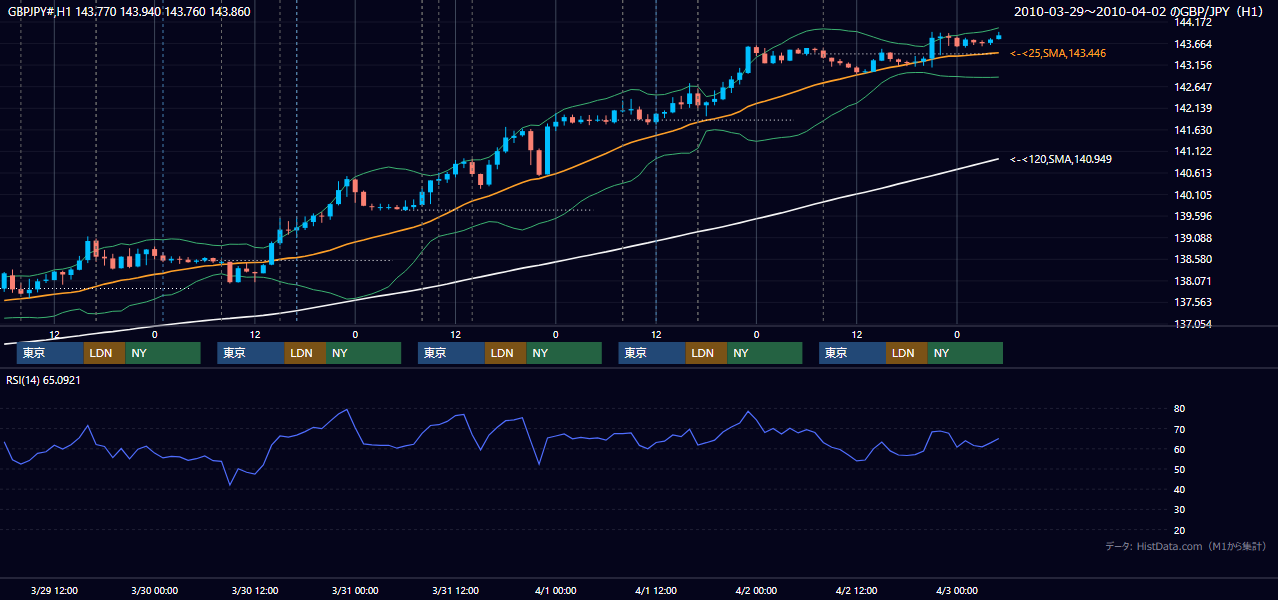Click the 2010-03-29〜2010-04-02 GBP/JPY chart title
This screenshot has height=600, width=1278.
coord(1139,12)
